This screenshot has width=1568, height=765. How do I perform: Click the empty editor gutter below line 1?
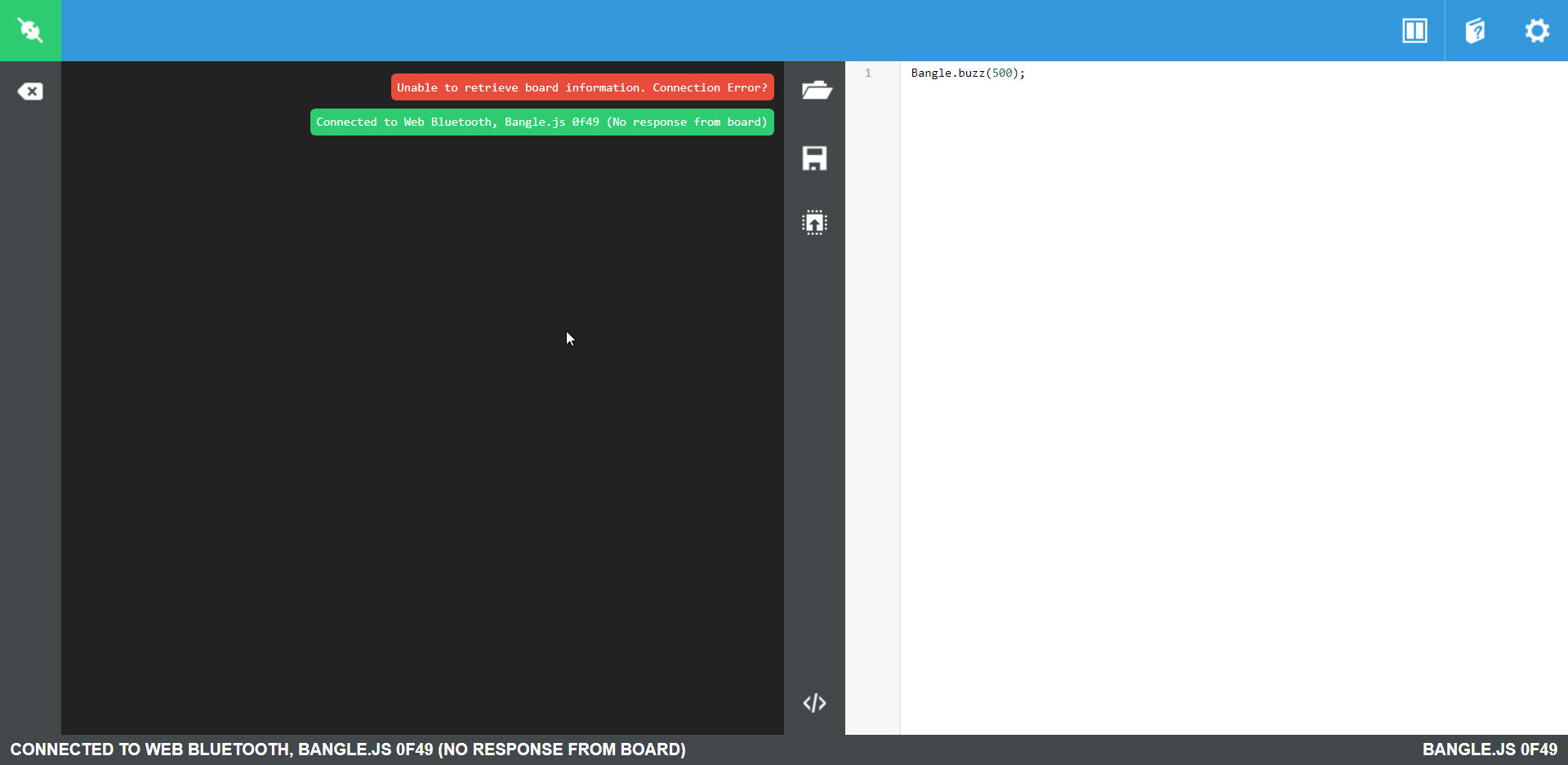(872, 408)
